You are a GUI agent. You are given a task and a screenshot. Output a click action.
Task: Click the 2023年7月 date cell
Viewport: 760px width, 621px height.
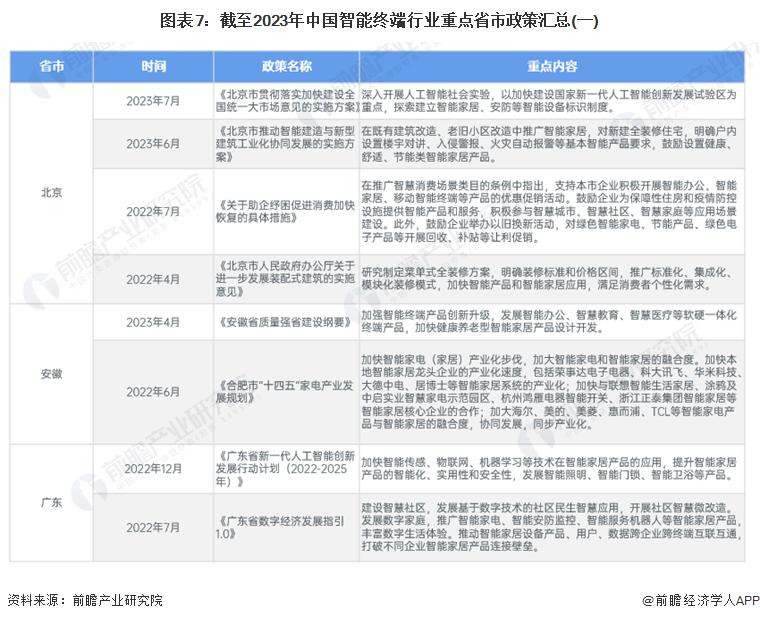point(153,101)
